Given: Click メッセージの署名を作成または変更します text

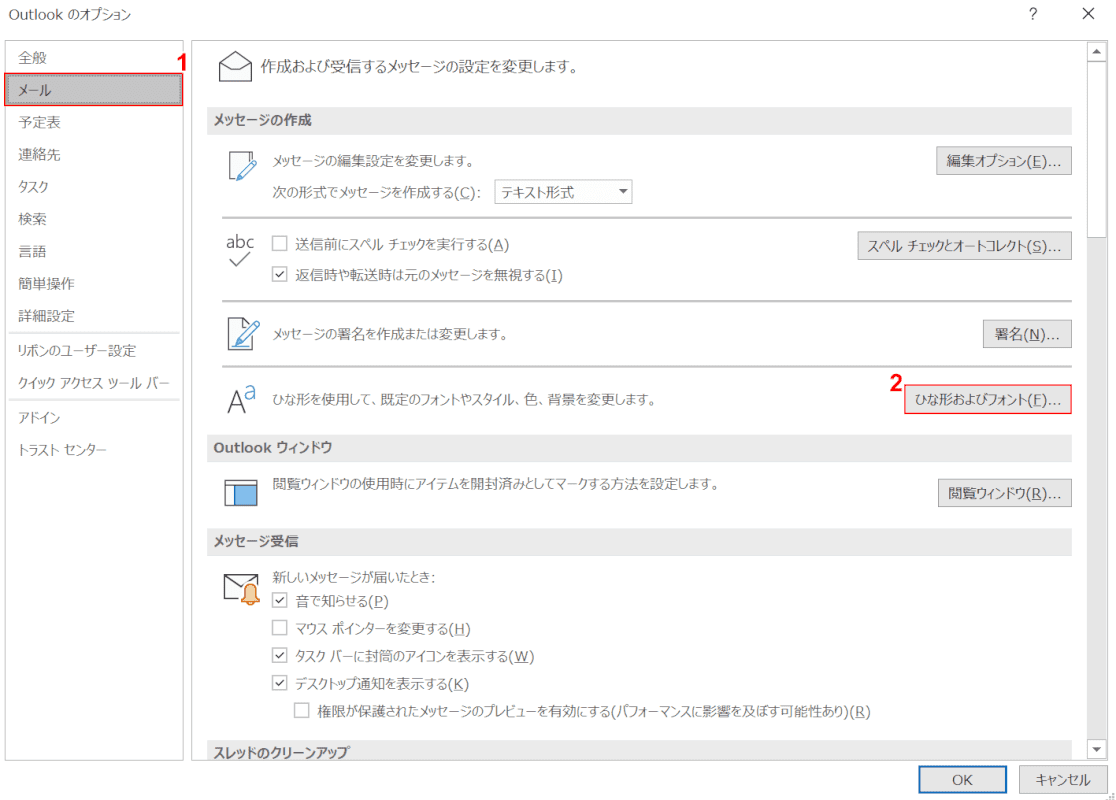Looking at the screenshot, I should 390,334.
